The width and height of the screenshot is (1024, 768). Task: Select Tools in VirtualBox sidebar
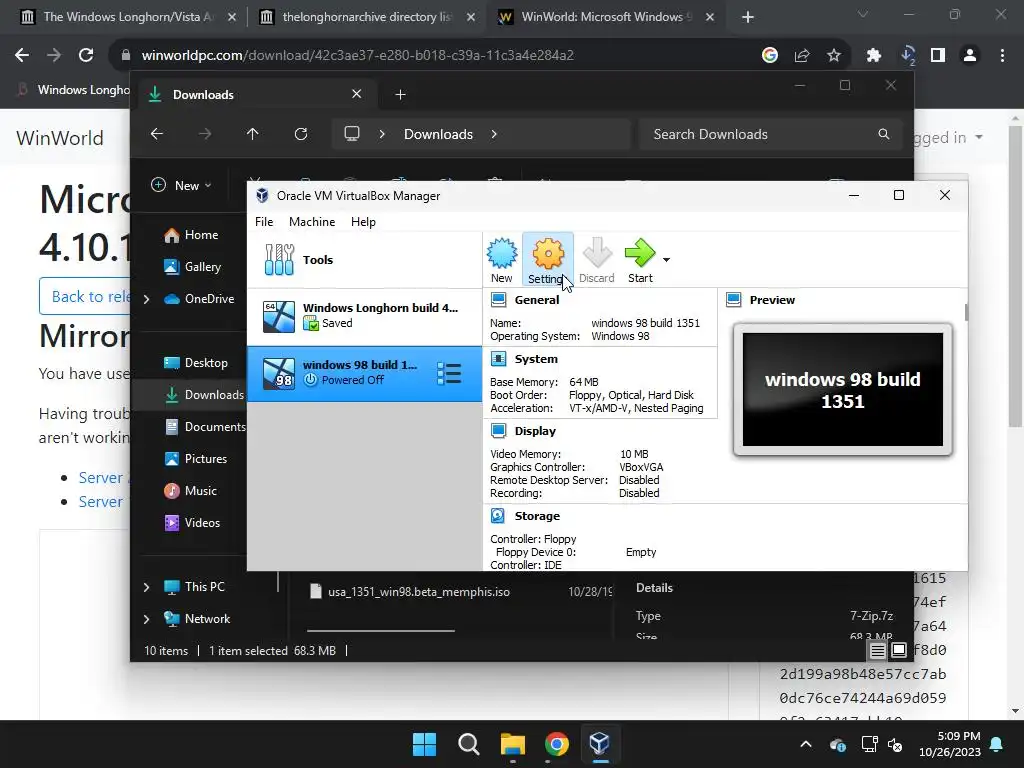tap(364, 260)
